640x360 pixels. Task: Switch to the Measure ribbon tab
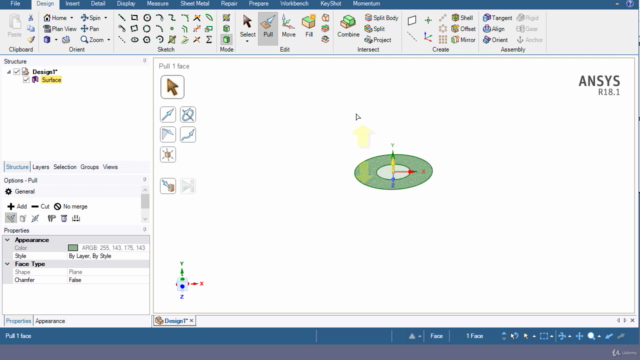pos(158,4)
